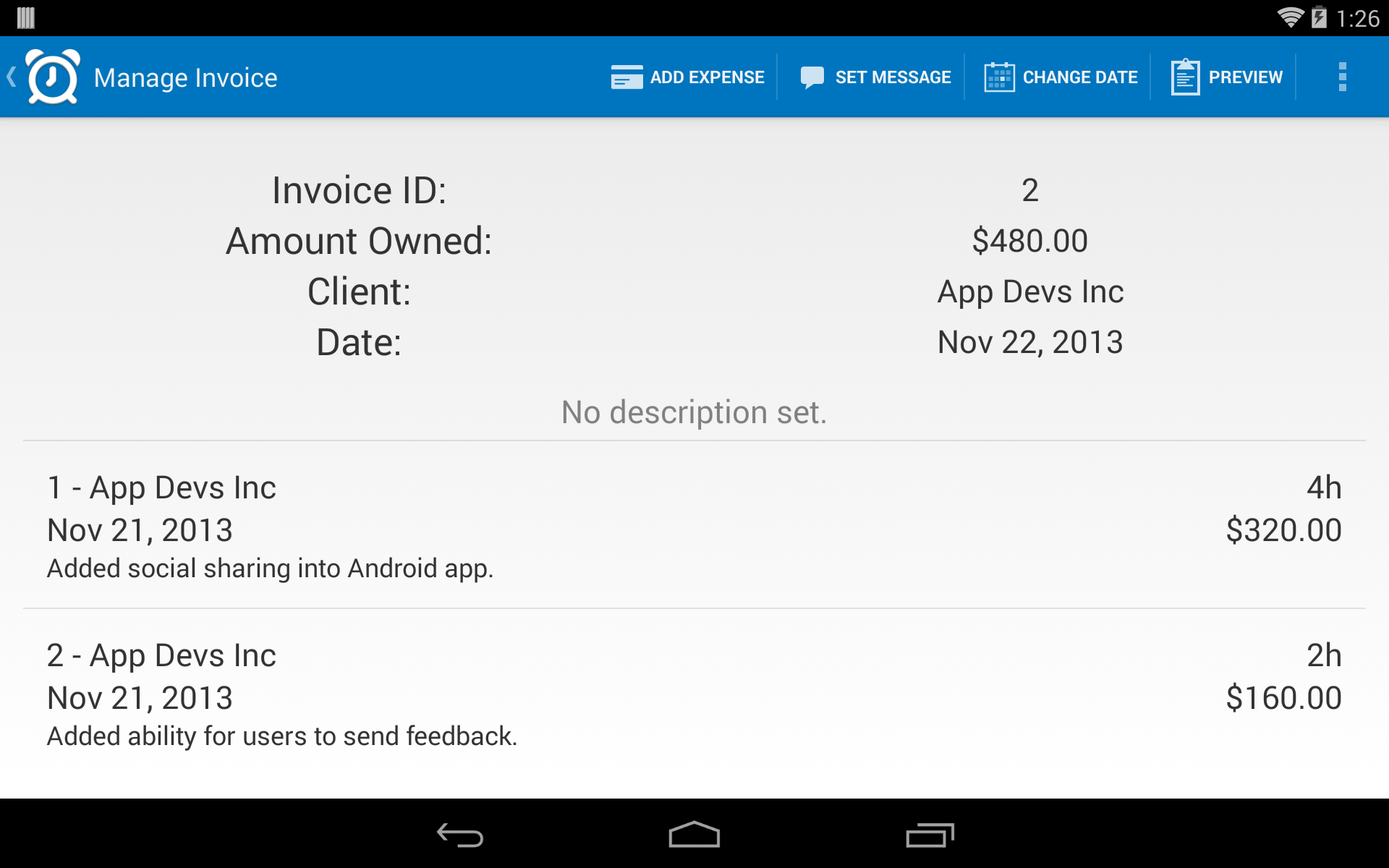Tap the $480.00 Amount Owned value
This screenshot has width=1389, height=868.
tap(1030, 240)
